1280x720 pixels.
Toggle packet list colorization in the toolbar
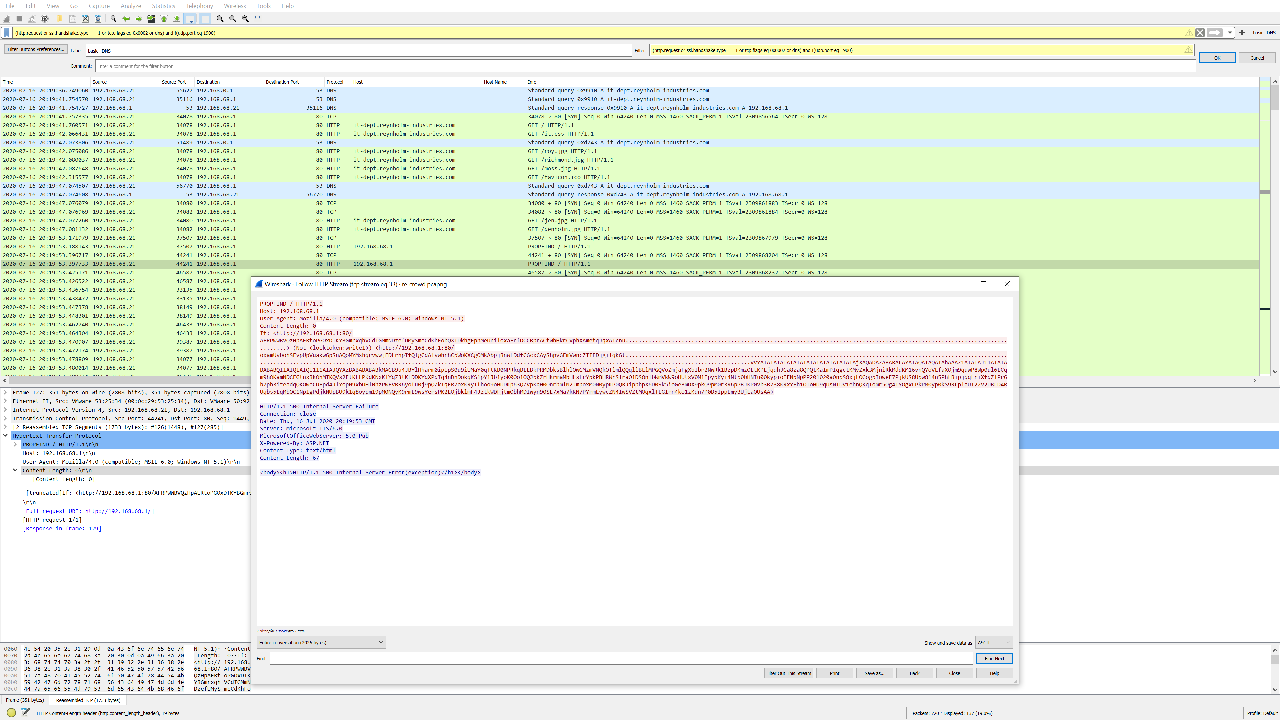(205, 18)
